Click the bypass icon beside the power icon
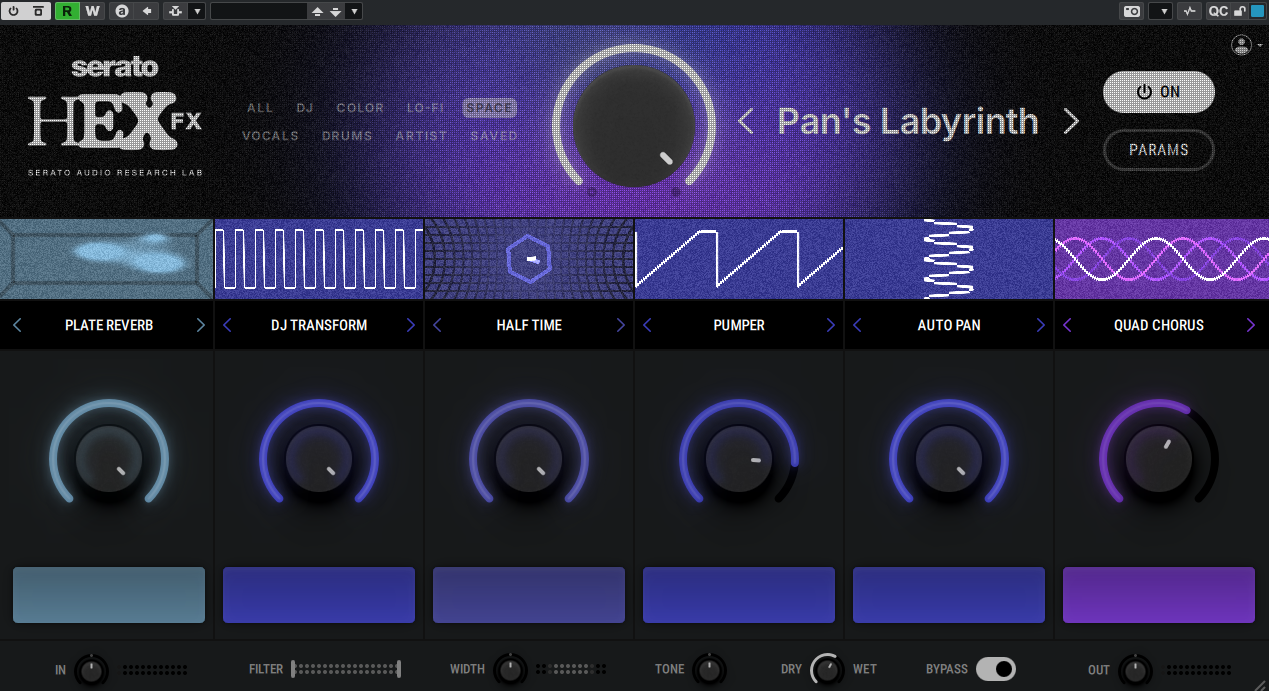Viewport: 1269px width, 691px height. coord(38,11)
